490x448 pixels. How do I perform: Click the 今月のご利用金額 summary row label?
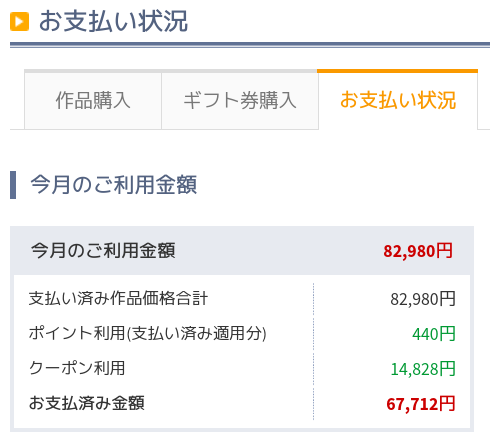[103, 251]
